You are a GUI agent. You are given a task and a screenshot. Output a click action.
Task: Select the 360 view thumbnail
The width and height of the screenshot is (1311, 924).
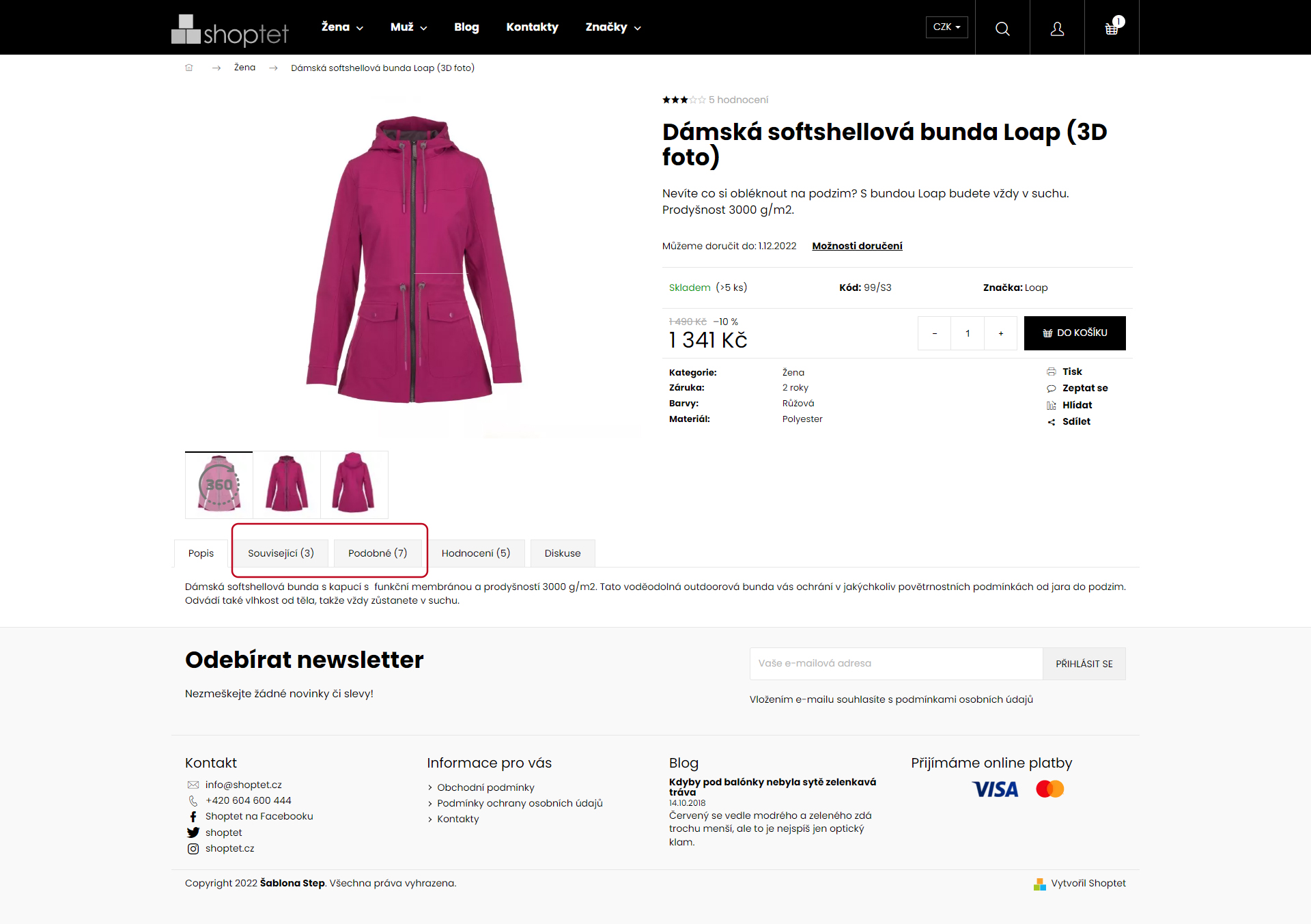click(x=218, y=485)
